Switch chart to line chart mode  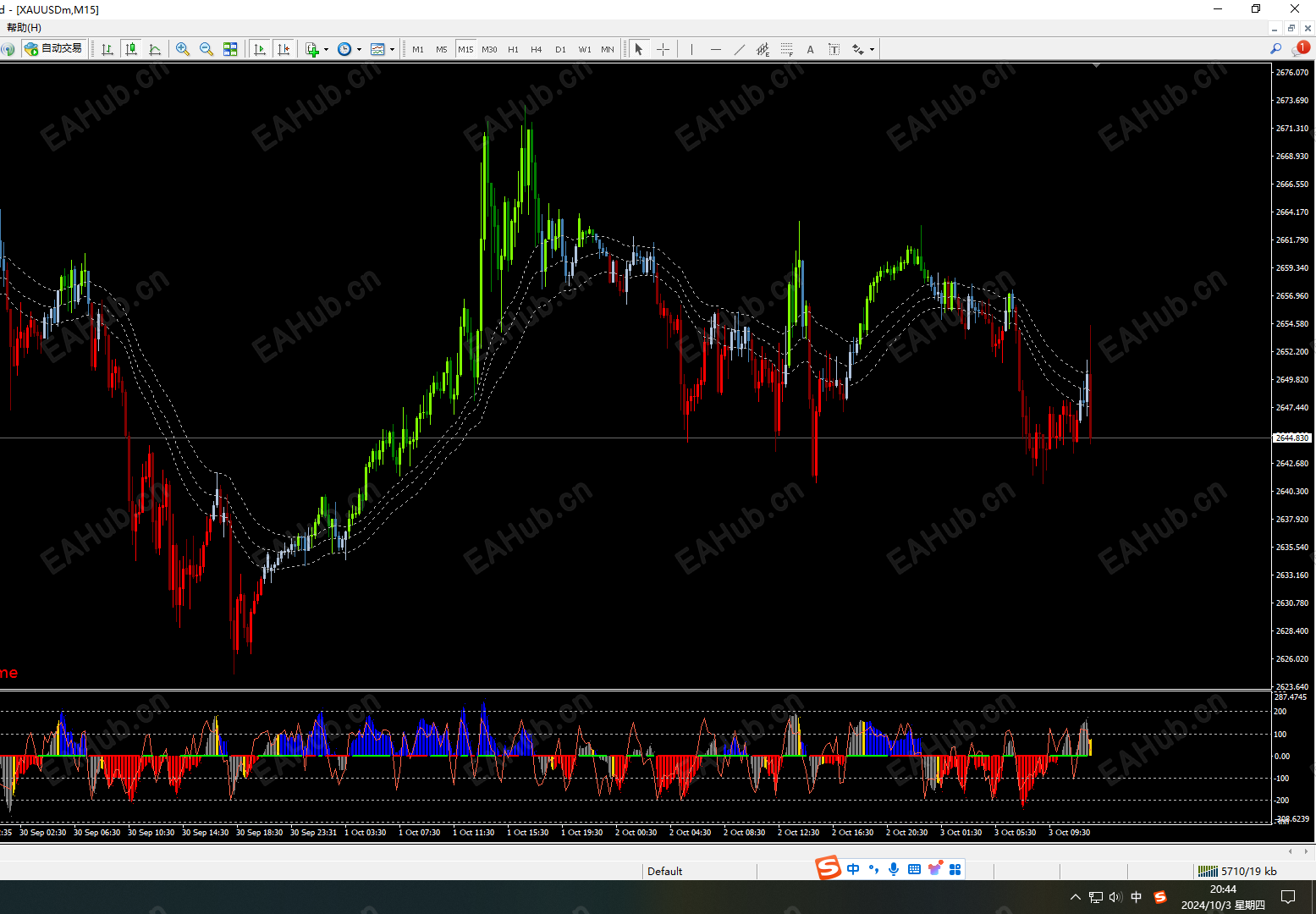point(155,49)
